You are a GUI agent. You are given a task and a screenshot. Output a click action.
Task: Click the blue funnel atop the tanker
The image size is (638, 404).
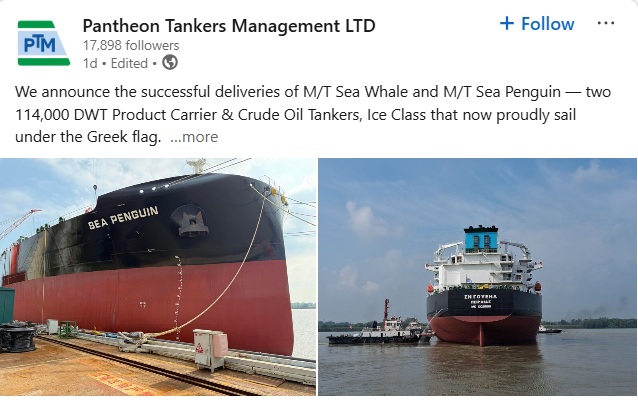481,238
